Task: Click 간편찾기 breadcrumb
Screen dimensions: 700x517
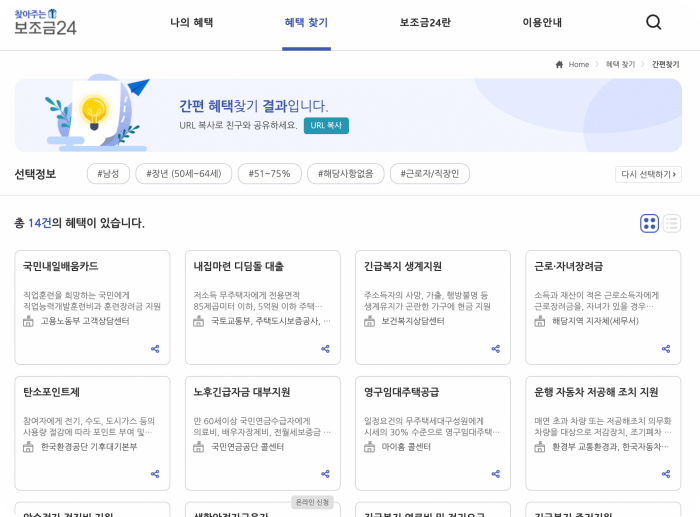Action: [x=666, y=64]
